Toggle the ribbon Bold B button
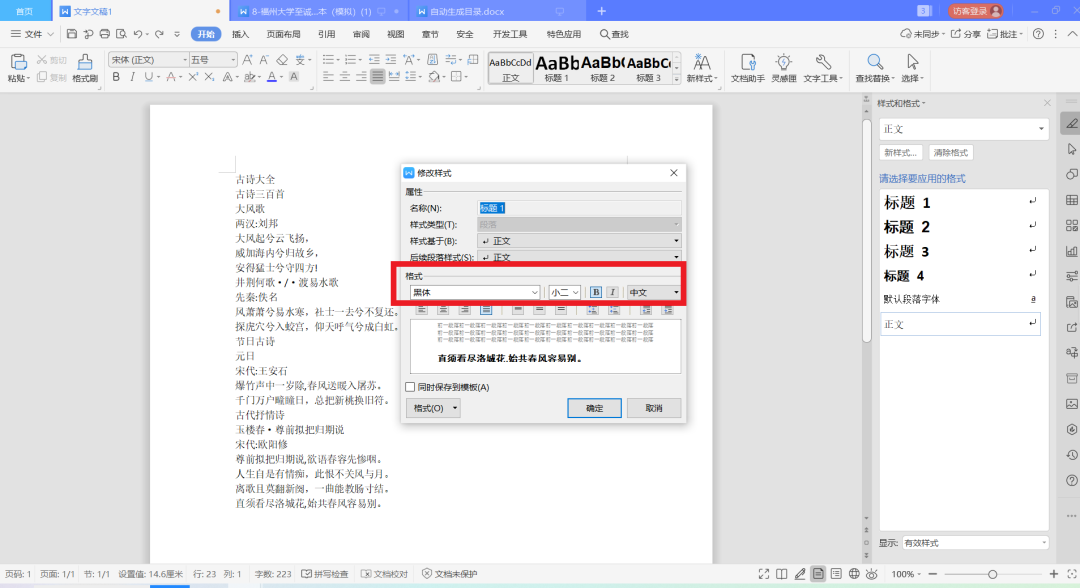Screen dimensions: 1080x588 [x=116, y=77]
